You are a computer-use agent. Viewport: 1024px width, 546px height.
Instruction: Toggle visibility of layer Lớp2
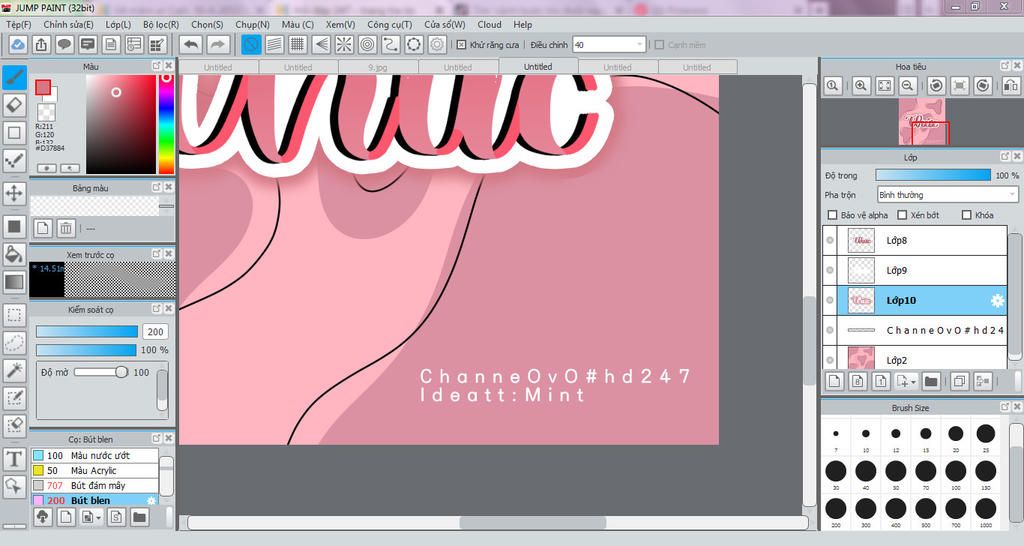pyautogui.click(x=830, y=360)
